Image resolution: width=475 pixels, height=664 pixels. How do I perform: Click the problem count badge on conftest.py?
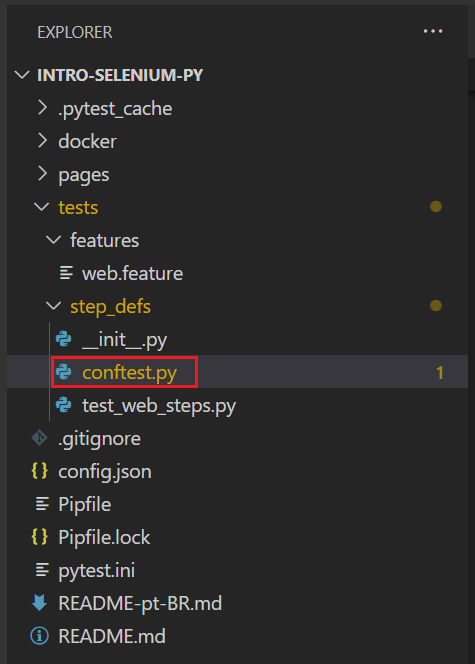(440, 373)
